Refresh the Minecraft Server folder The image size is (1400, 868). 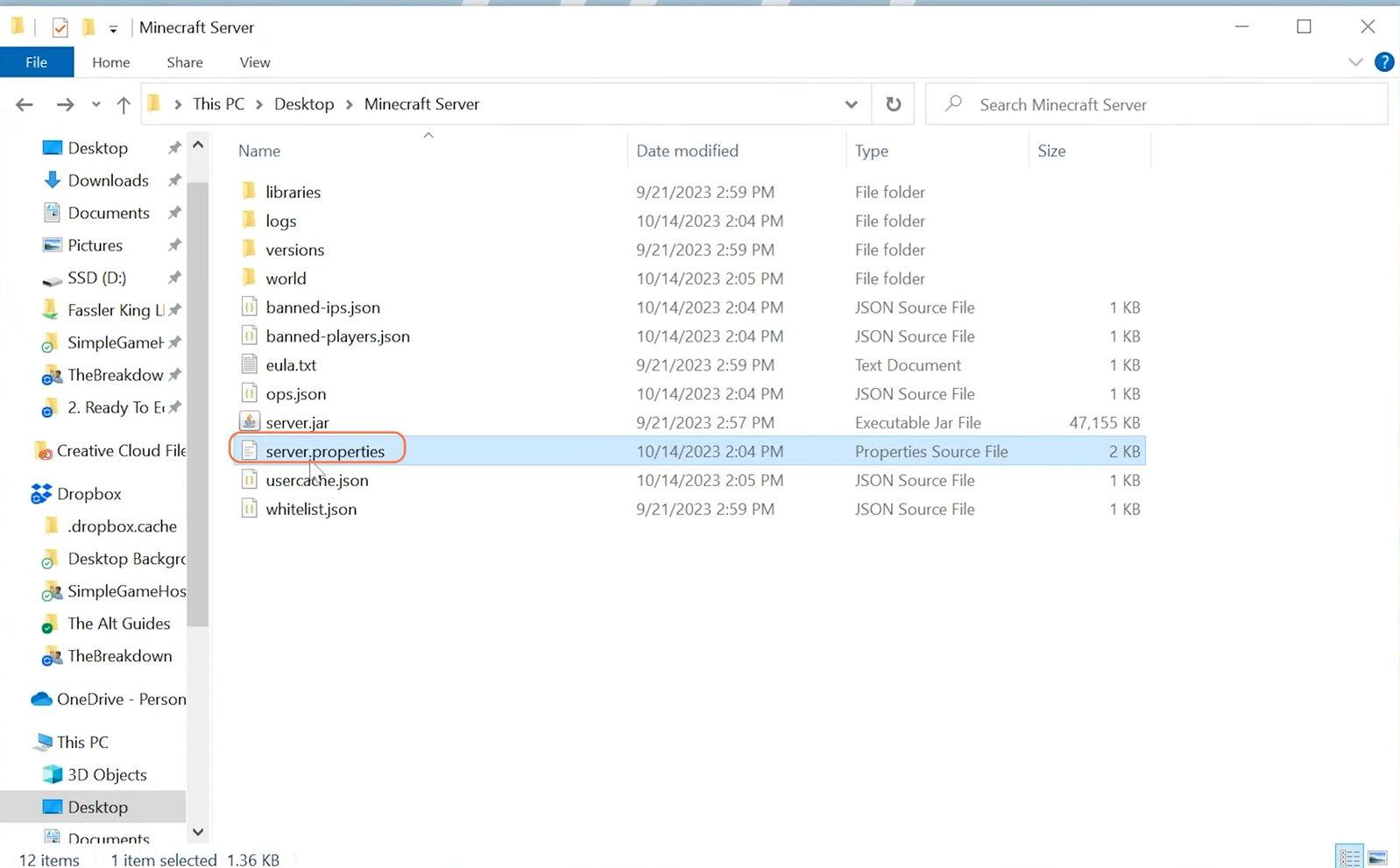[893, 104]
